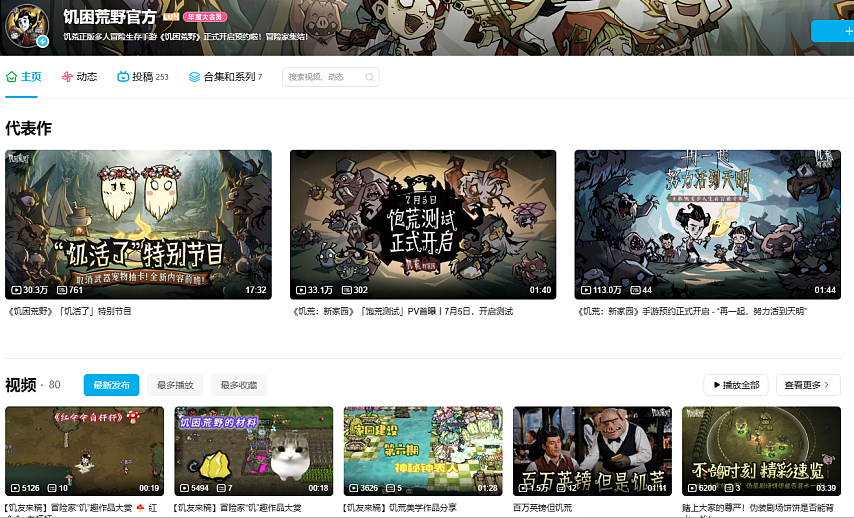The image size is (854, 518).
Task: Expand 查看更多 with the chevron arrow
Action: tap(808, 385)
